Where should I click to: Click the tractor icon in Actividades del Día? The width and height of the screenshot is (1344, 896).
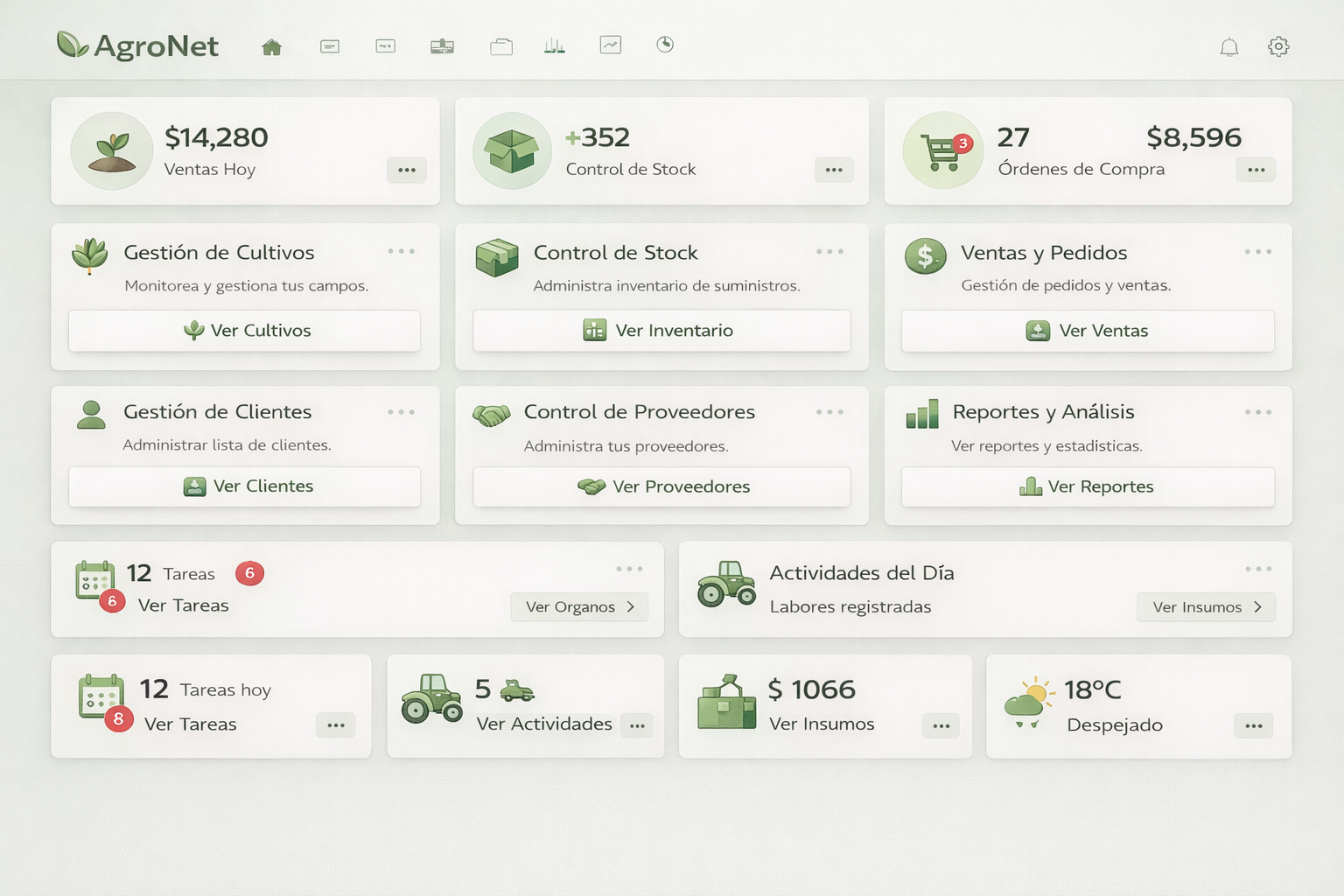click(726, 584)
